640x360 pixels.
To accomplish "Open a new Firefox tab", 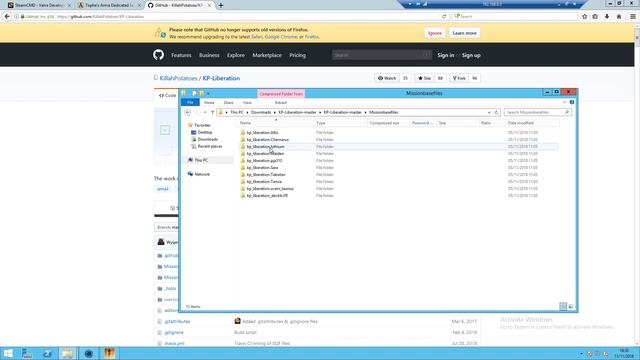I will [x=221, y=5].
